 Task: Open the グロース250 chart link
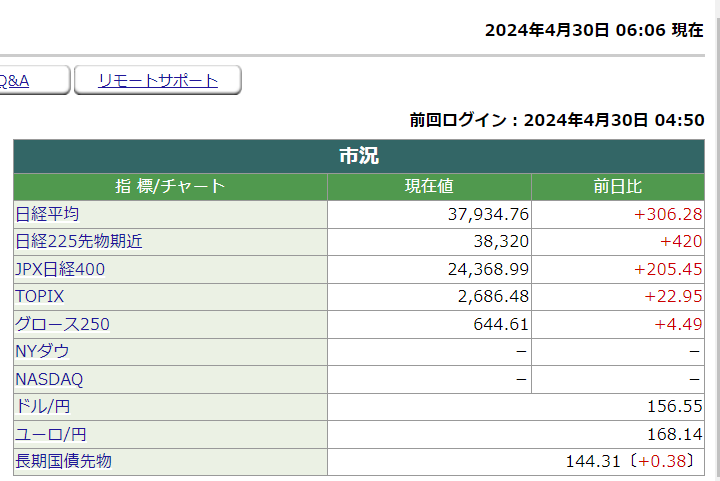[x=62, y=324]
